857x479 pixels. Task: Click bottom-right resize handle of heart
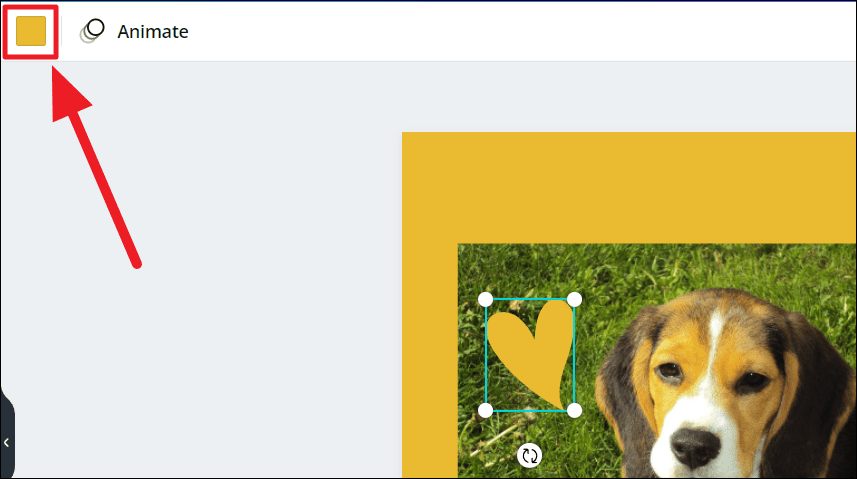pos(574,411)
